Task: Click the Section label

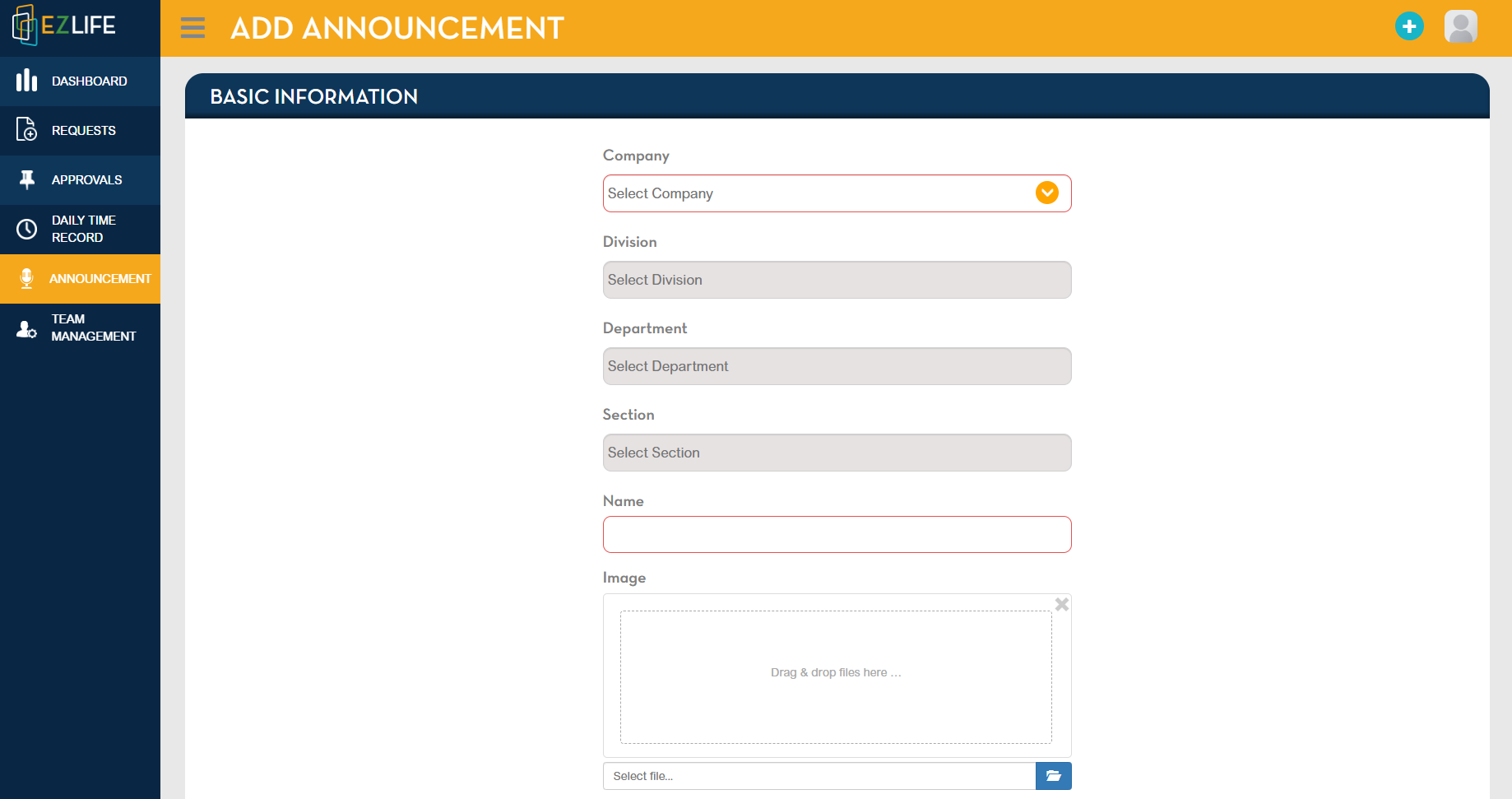Action: [x=628, y=415]
